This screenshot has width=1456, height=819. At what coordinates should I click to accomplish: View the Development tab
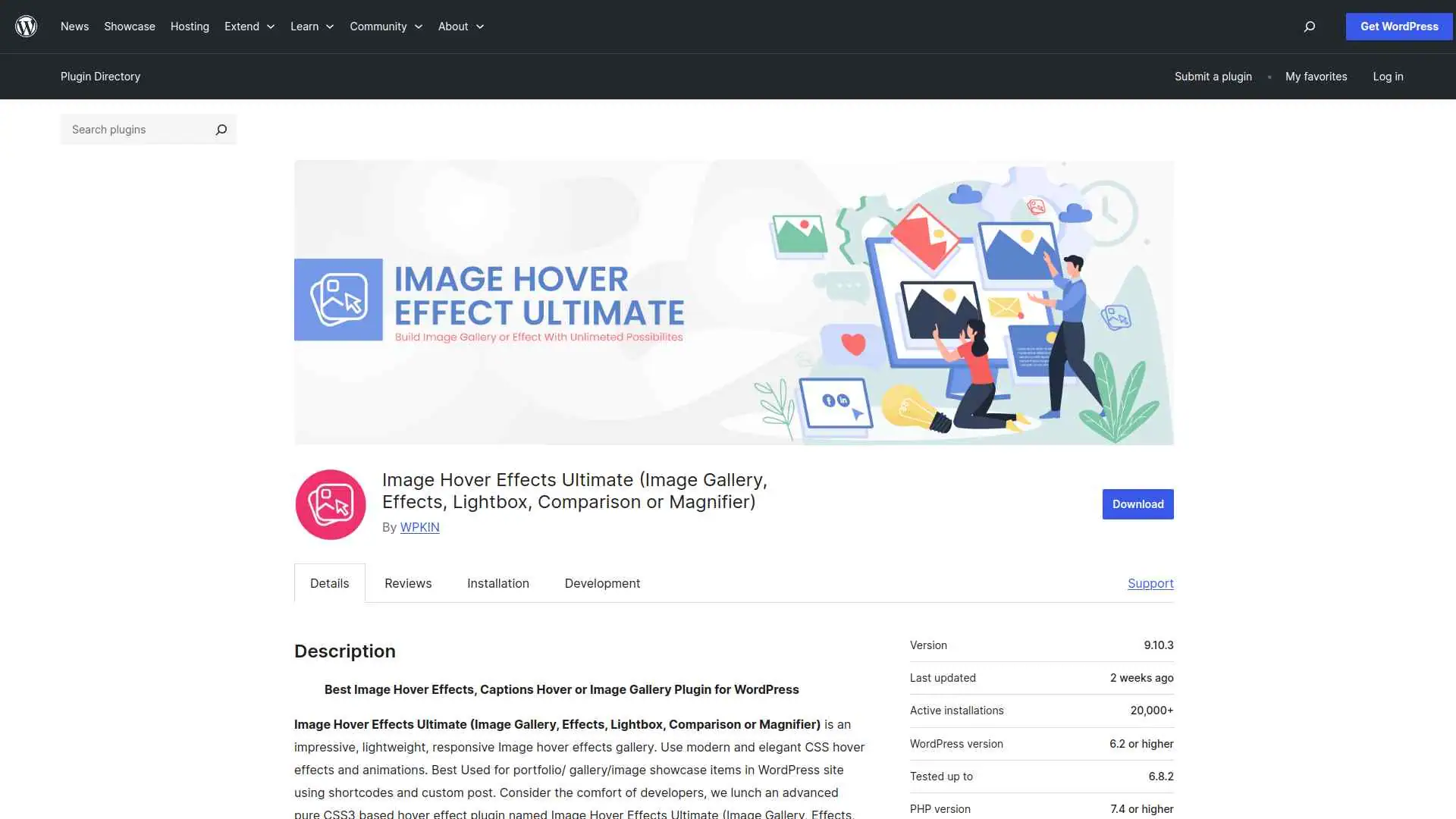click(601, 583)
